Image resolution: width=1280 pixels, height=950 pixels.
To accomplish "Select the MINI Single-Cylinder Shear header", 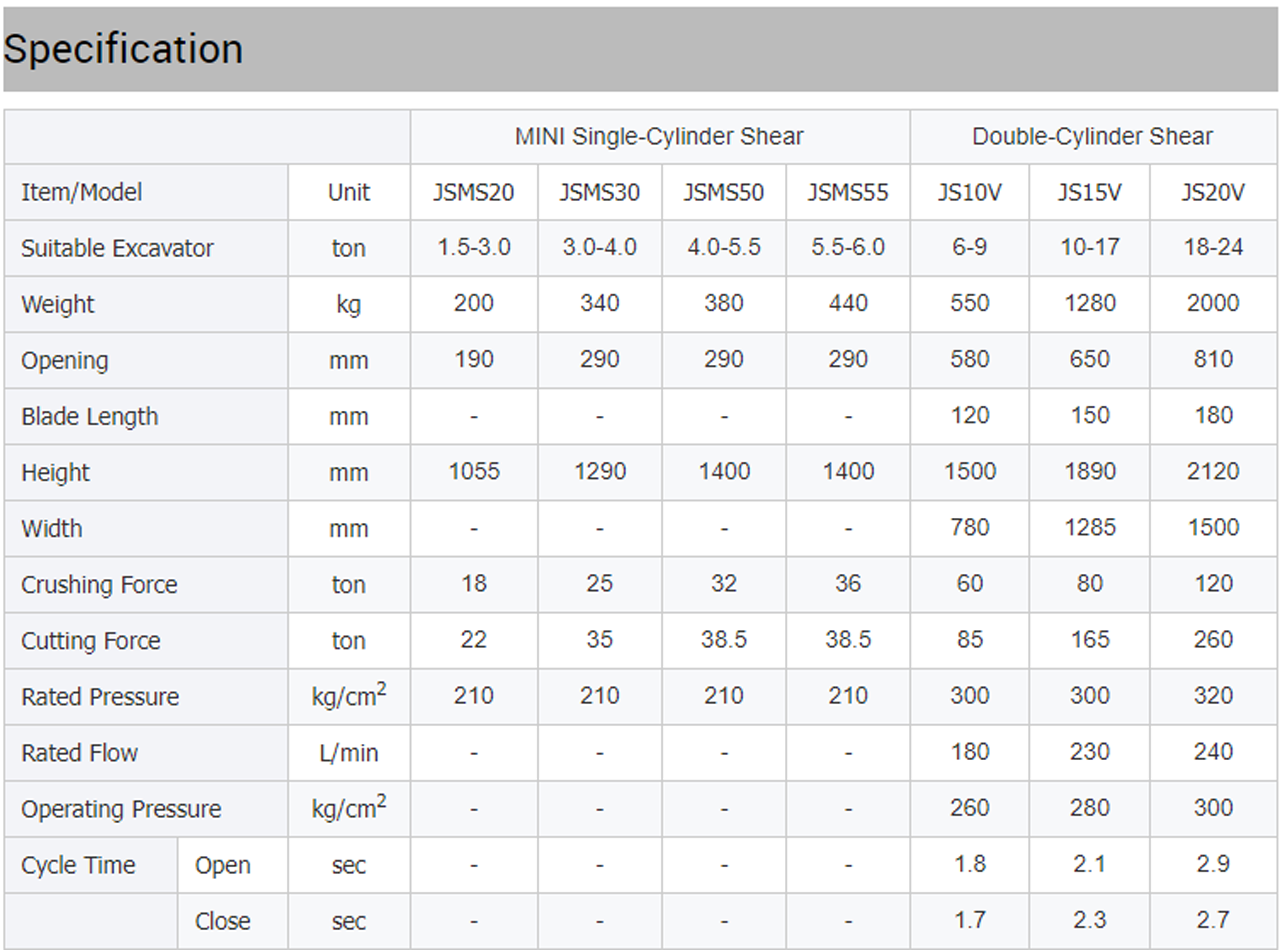I will coord(659,136).
